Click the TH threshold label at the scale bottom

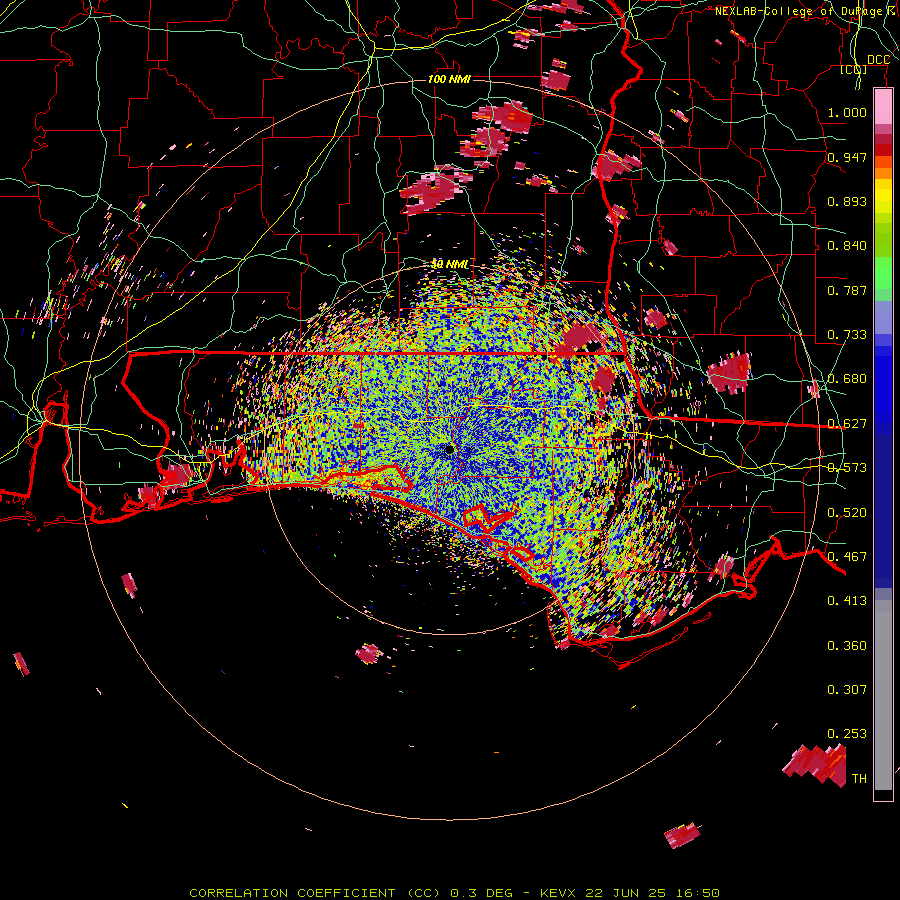(x=859, y=779)
